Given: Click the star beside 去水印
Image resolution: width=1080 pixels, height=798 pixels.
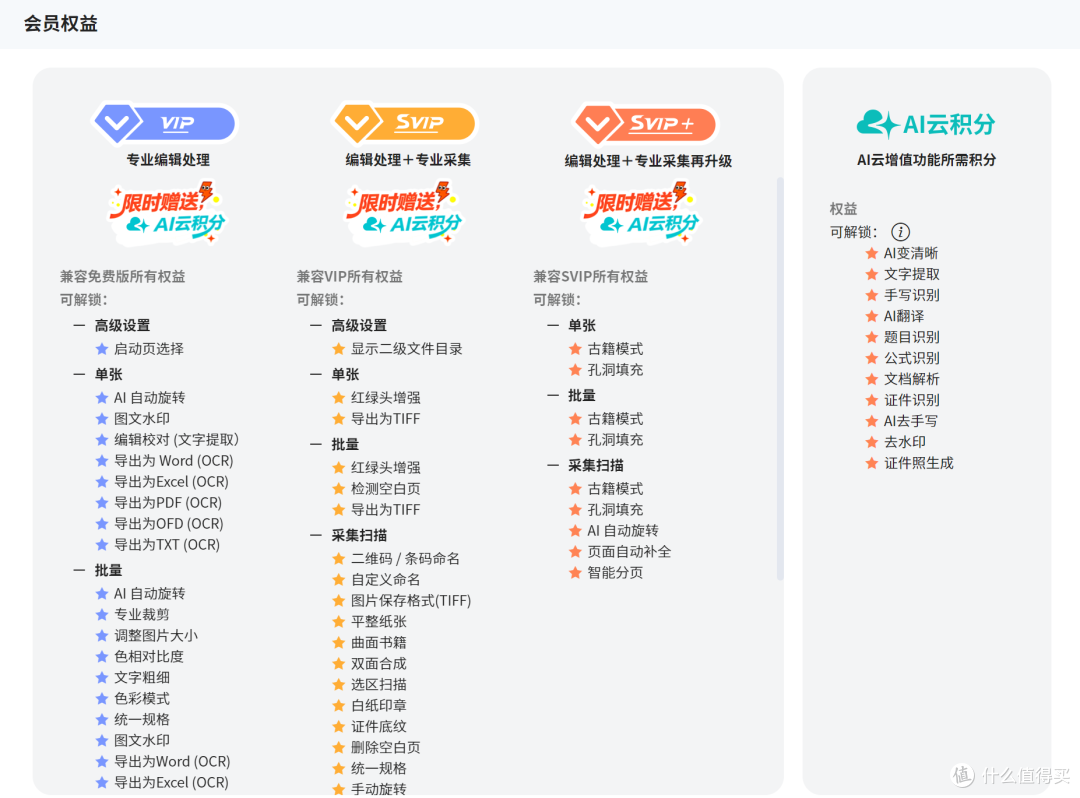Looking at the screenshot, I should click(x=871, y=442).
